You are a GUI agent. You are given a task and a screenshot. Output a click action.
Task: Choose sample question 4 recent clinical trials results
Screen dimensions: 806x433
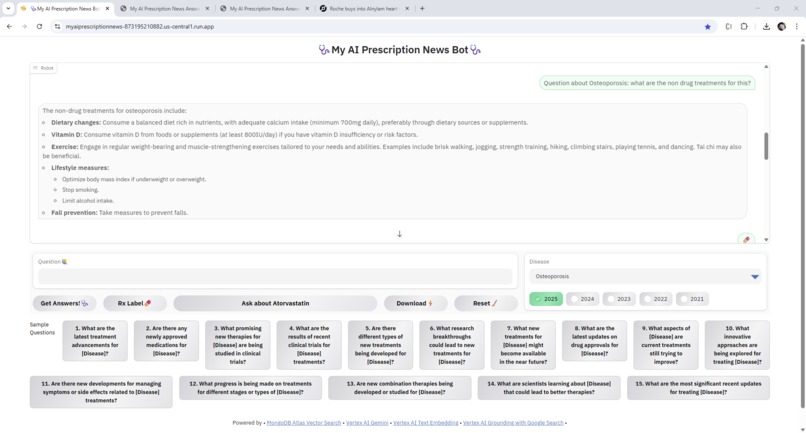click(309, 345)
